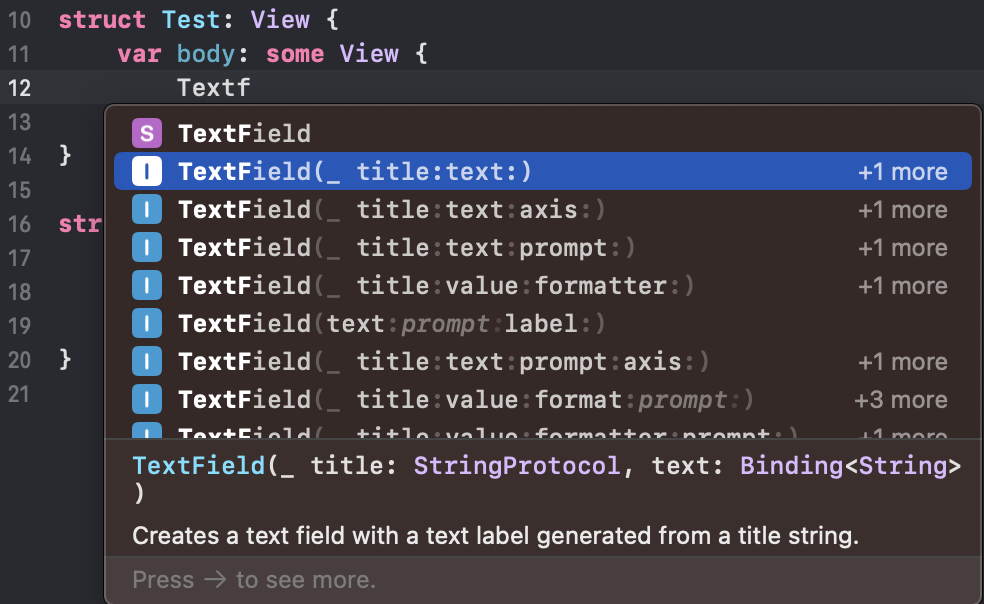Expand '+3 more' variants for title:value:format:prompt:
This screenshot has width=984, height=604.
pos(900,399)
